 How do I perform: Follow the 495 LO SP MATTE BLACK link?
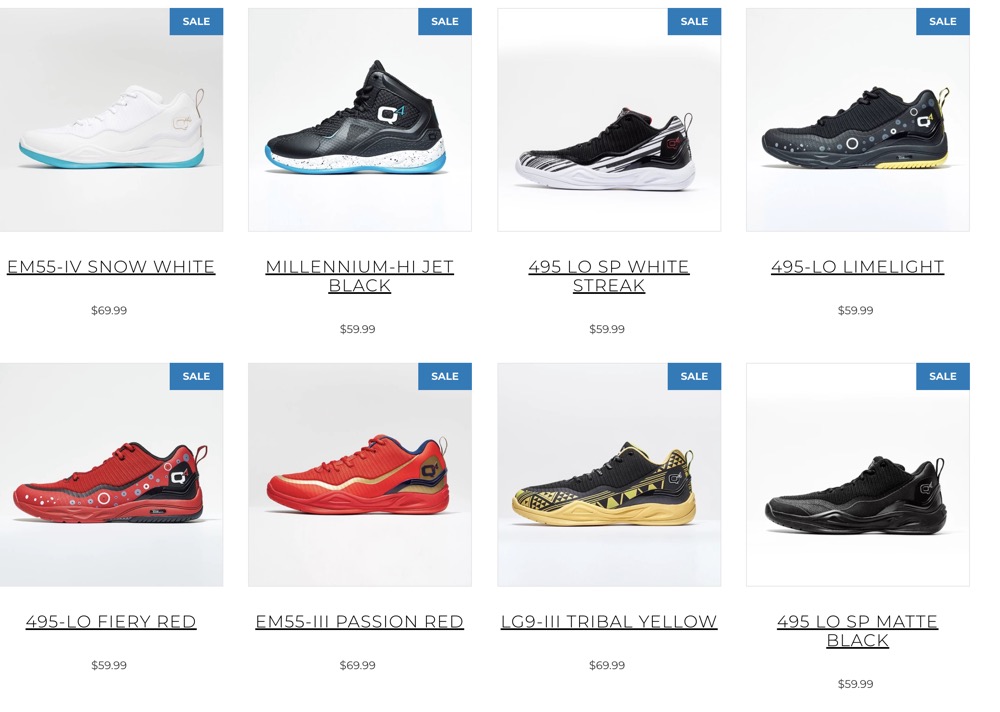858,631
